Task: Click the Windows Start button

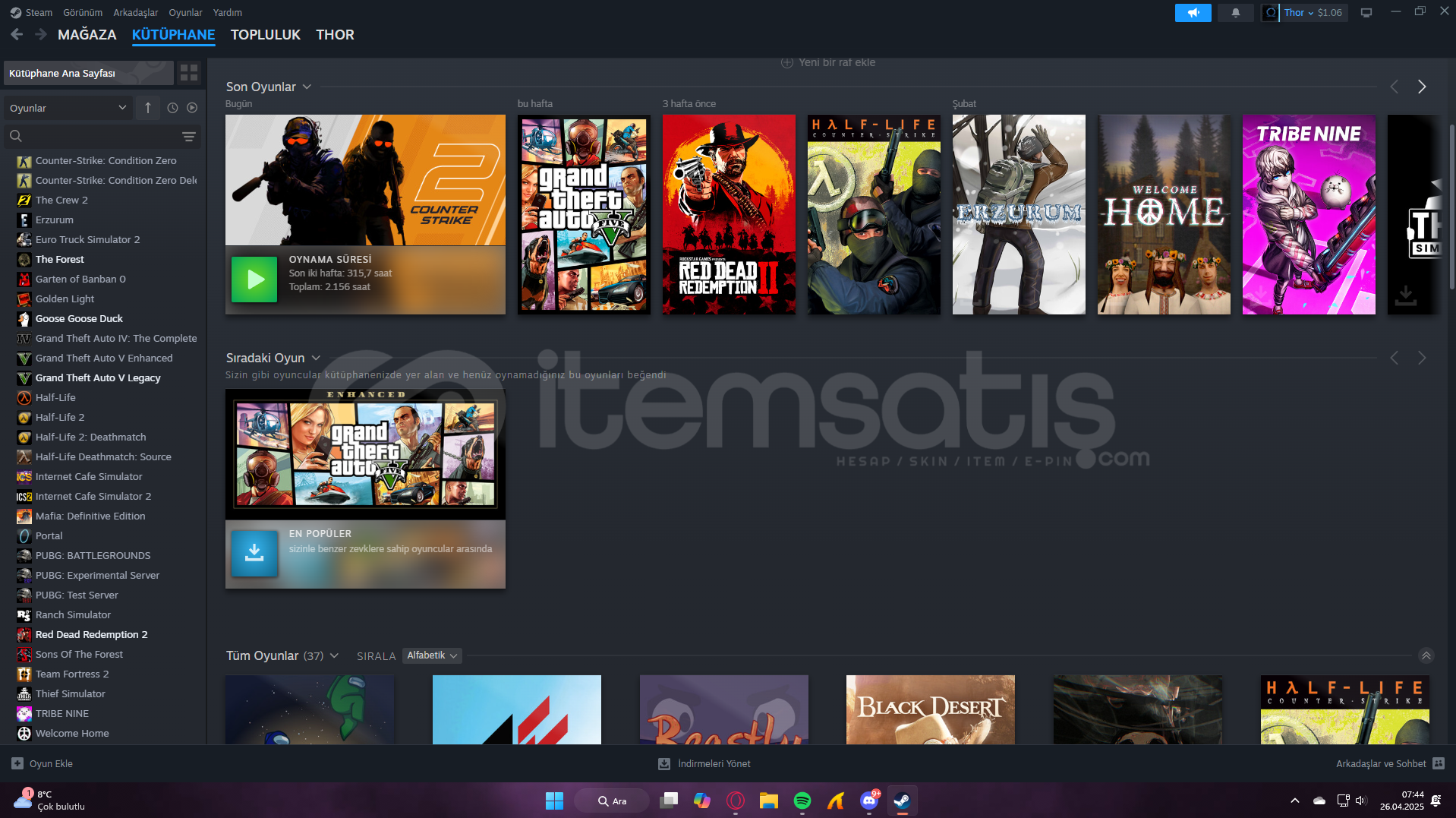Action: click(554, 801)
